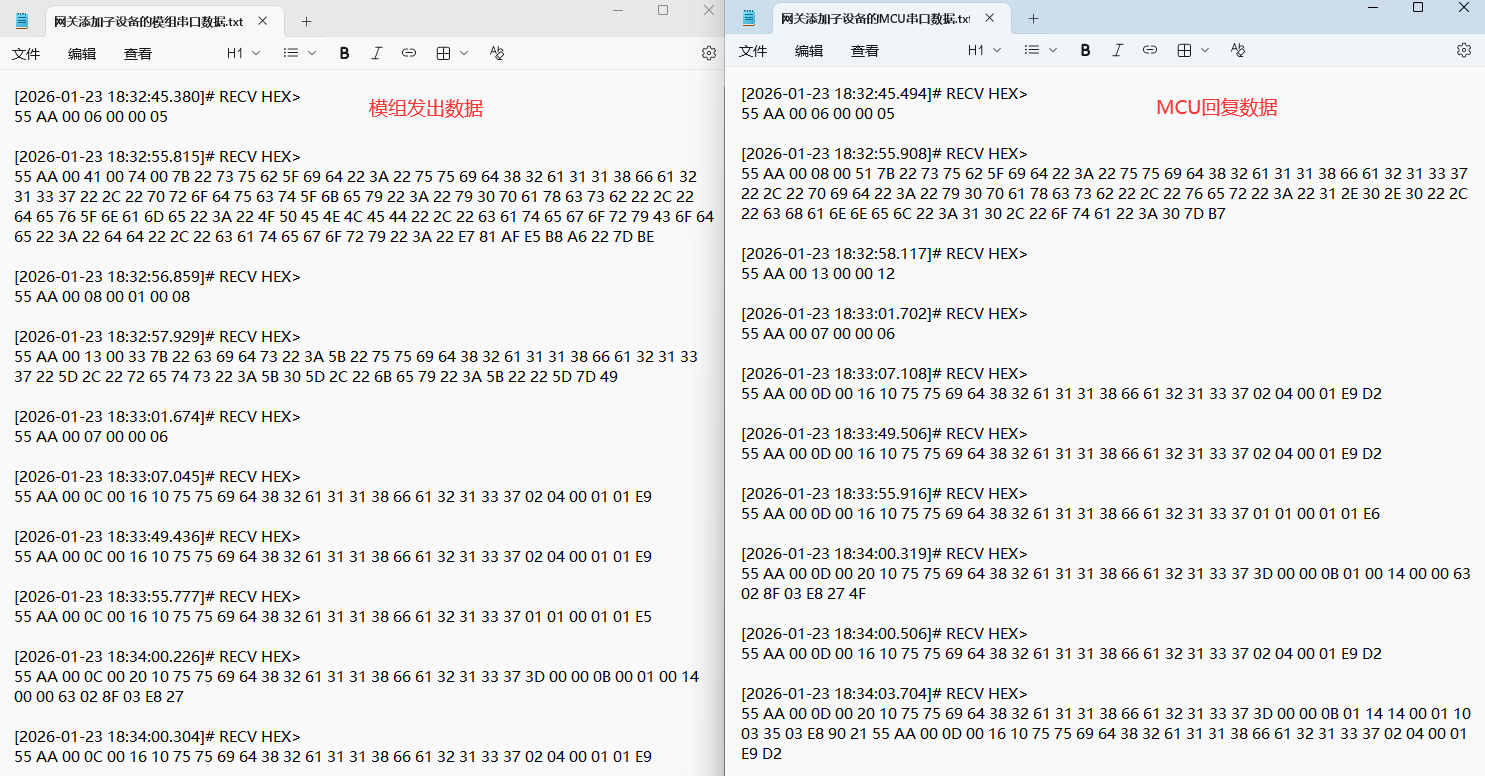Open the 文件 menu in the 模组串口数据 window

26,54
